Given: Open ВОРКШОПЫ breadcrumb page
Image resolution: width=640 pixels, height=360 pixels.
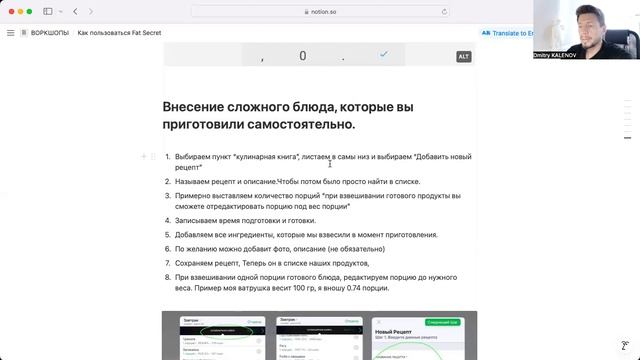Looking at the screenshot, I should click(45, 33).
